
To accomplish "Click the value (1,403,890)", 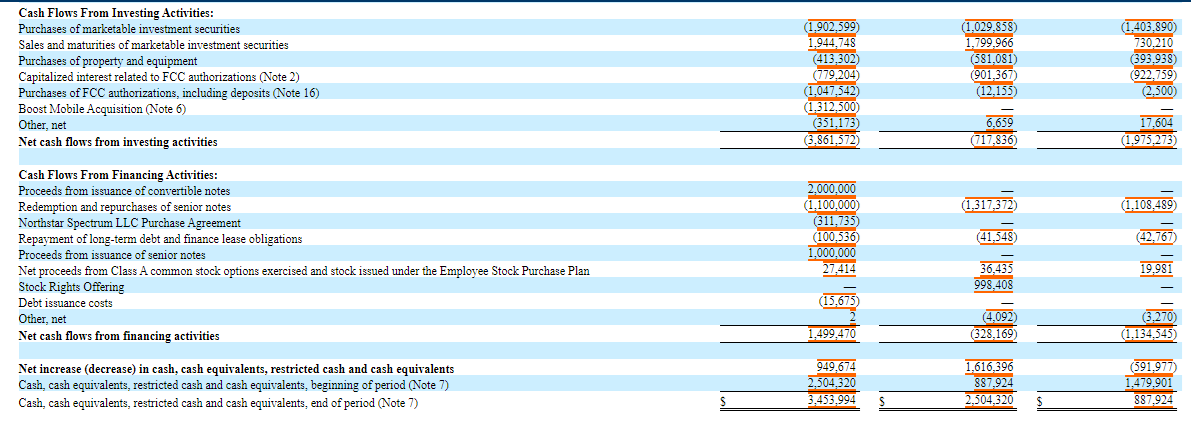I will (1149, 29).
